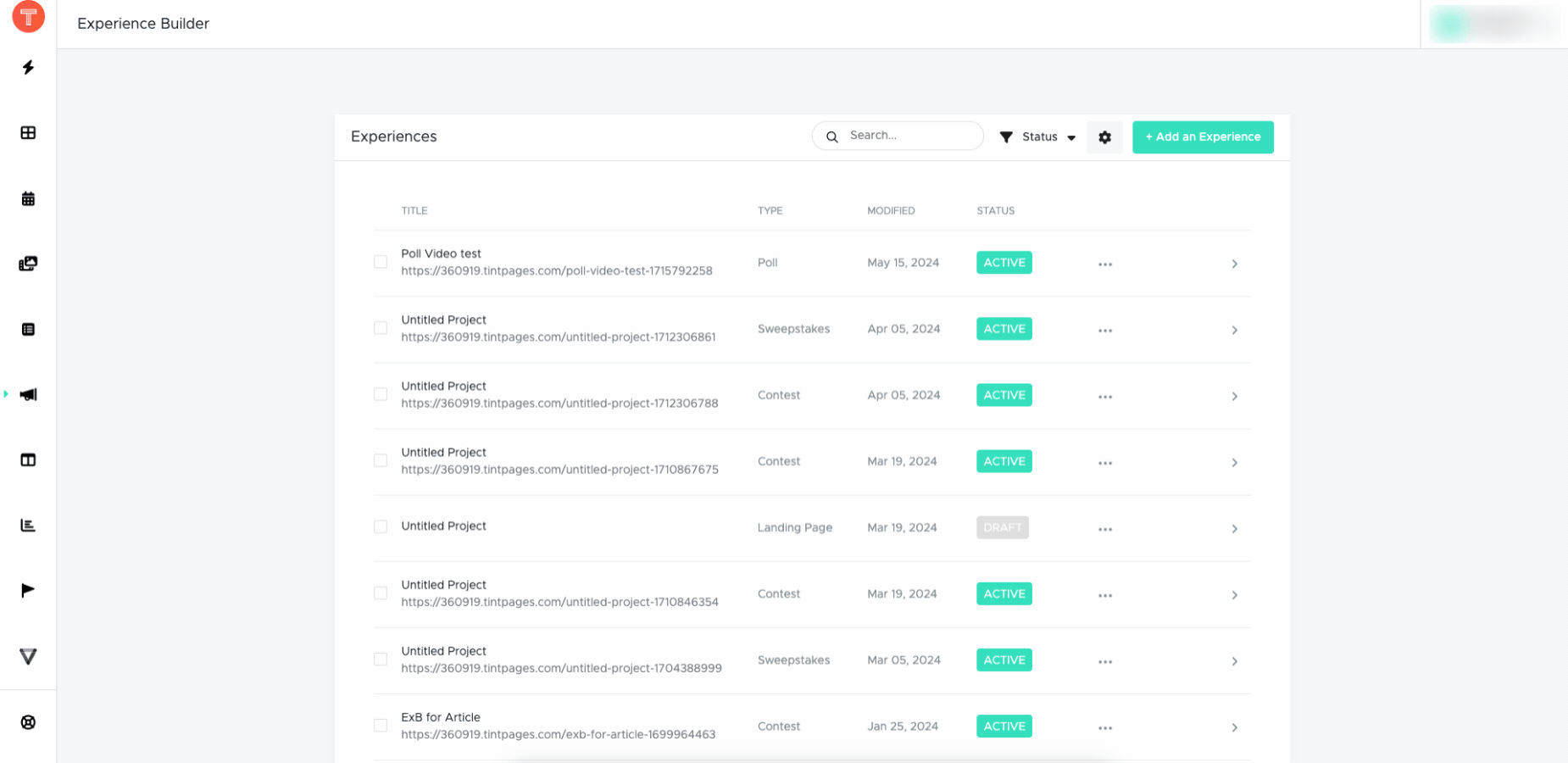Select the Poll Video test checkbox

[381, 262]
